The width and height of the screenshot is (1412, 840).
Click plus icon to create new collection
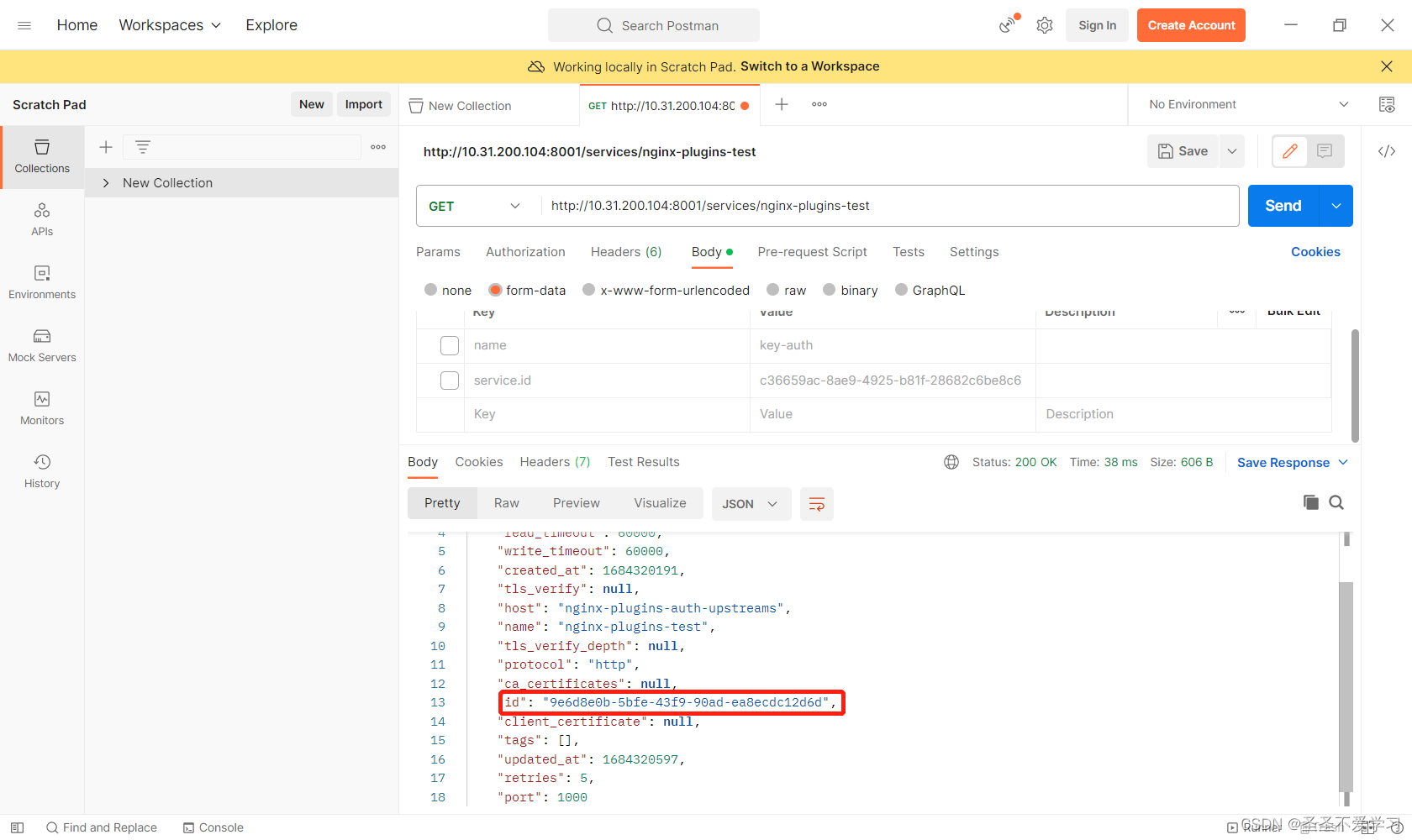point(106,147)
